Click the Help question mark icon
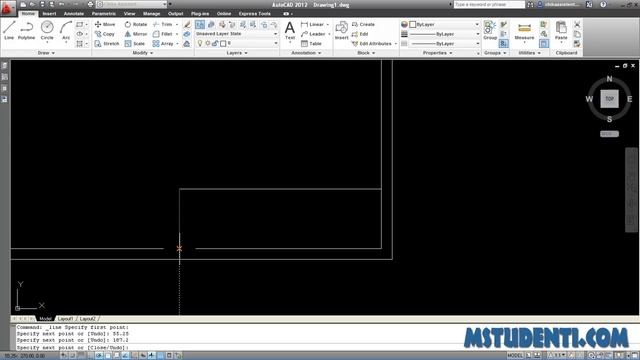 pyautogui.click(x=603, y=4)
